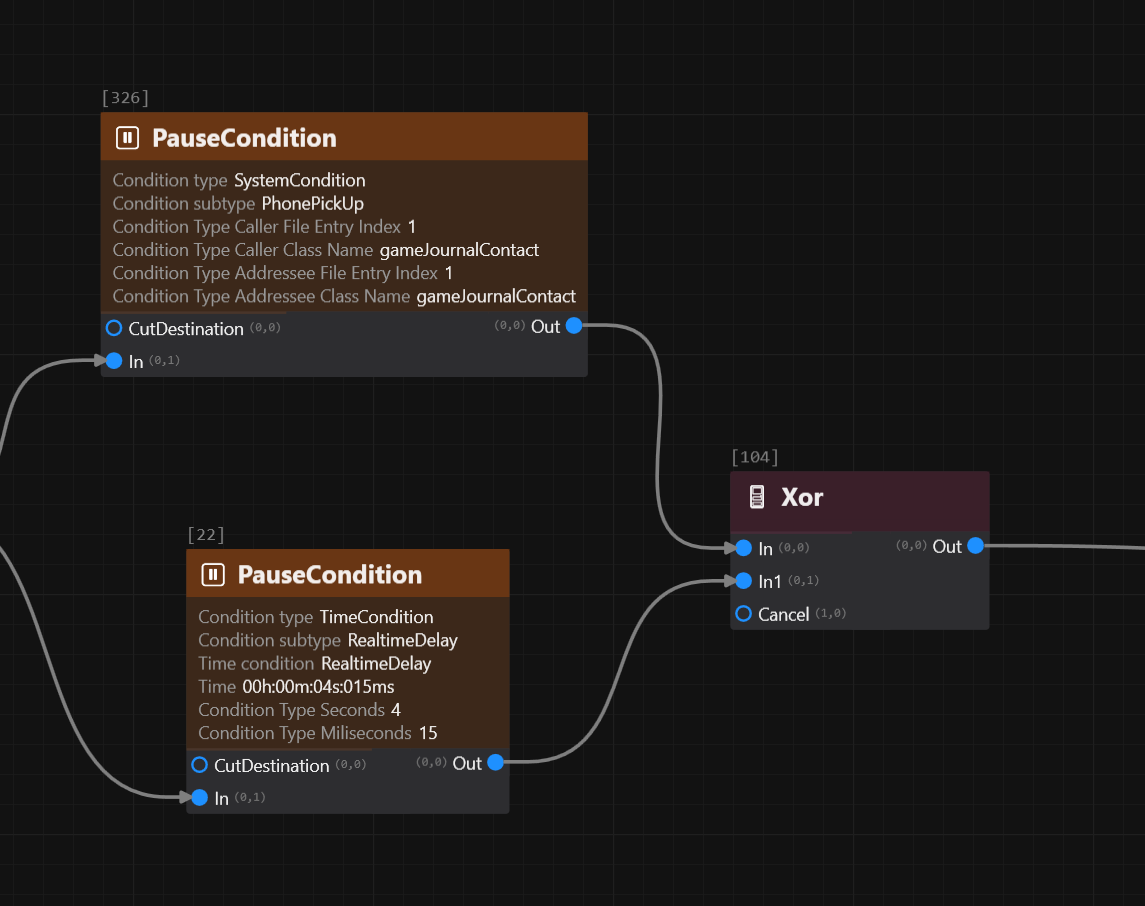
Task: Click the pause icon on the SystemCondition PauseCondition node
Action: (127, 138)
